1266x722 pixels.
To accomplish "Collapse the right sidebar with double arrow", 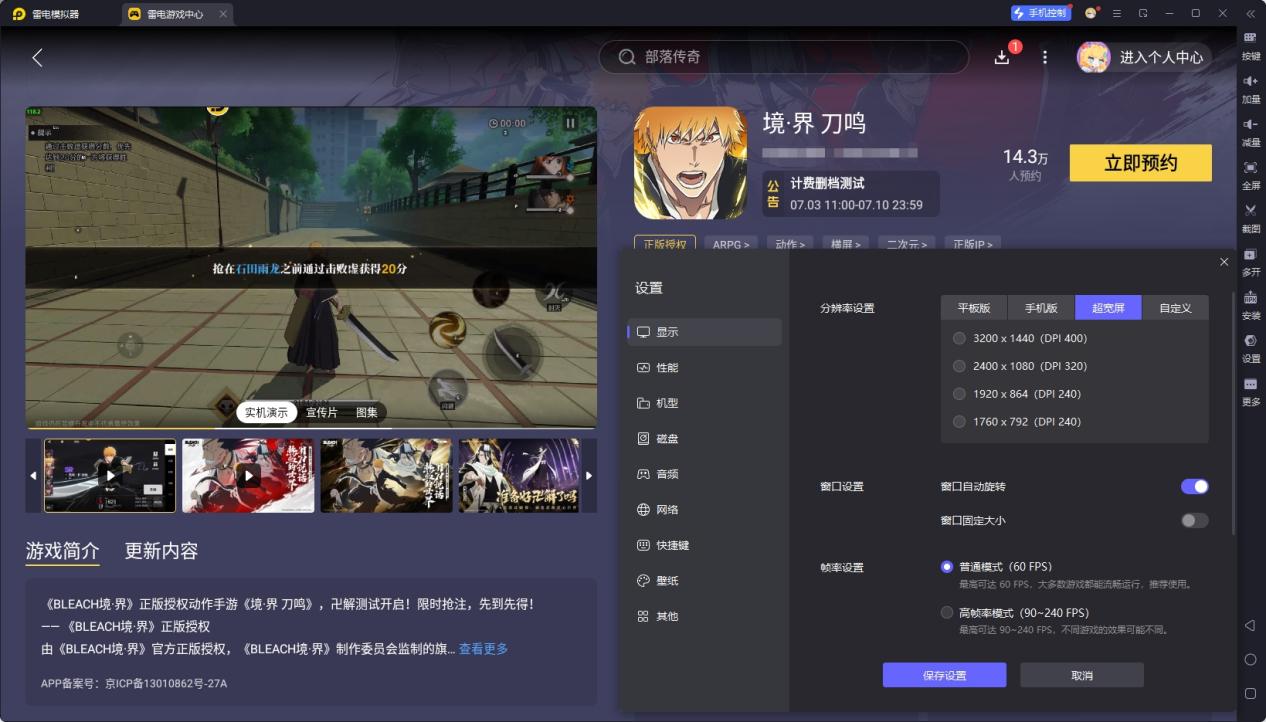I will click(x=1250, y=13).
